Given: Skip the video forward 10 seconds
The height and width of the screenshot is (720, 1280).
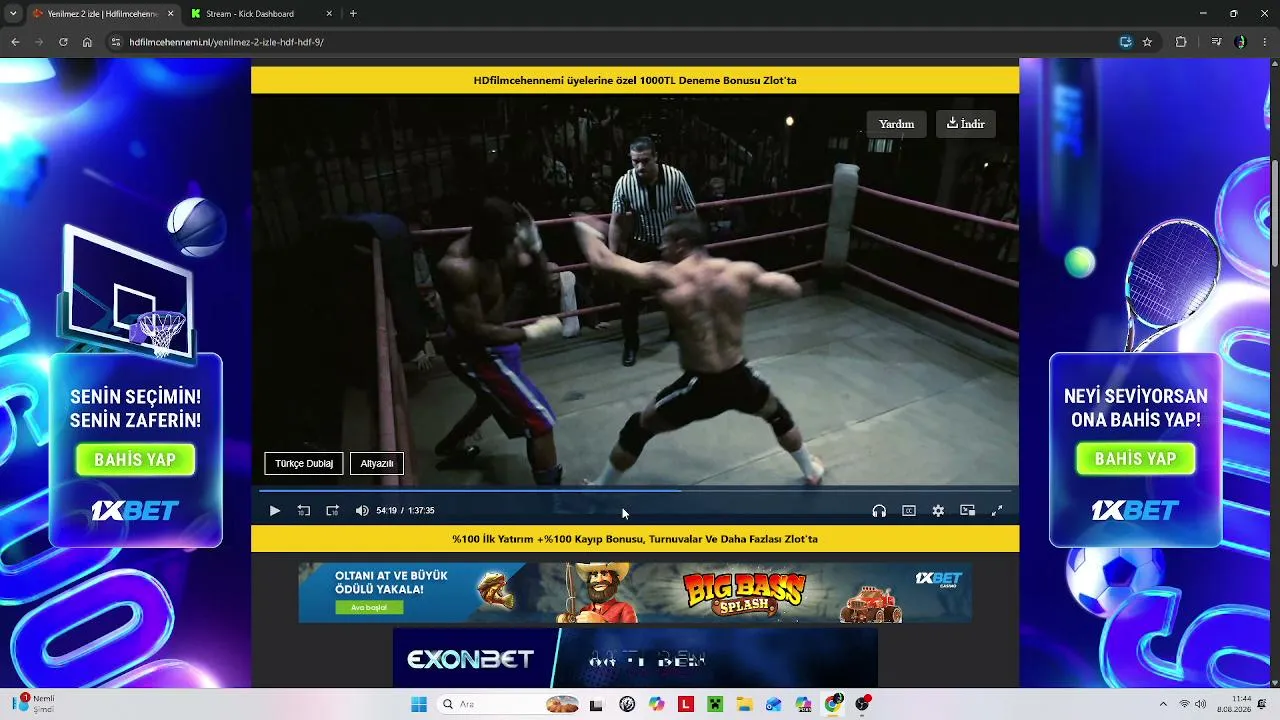Looking at the screenshot, I should tap(333, 511).
